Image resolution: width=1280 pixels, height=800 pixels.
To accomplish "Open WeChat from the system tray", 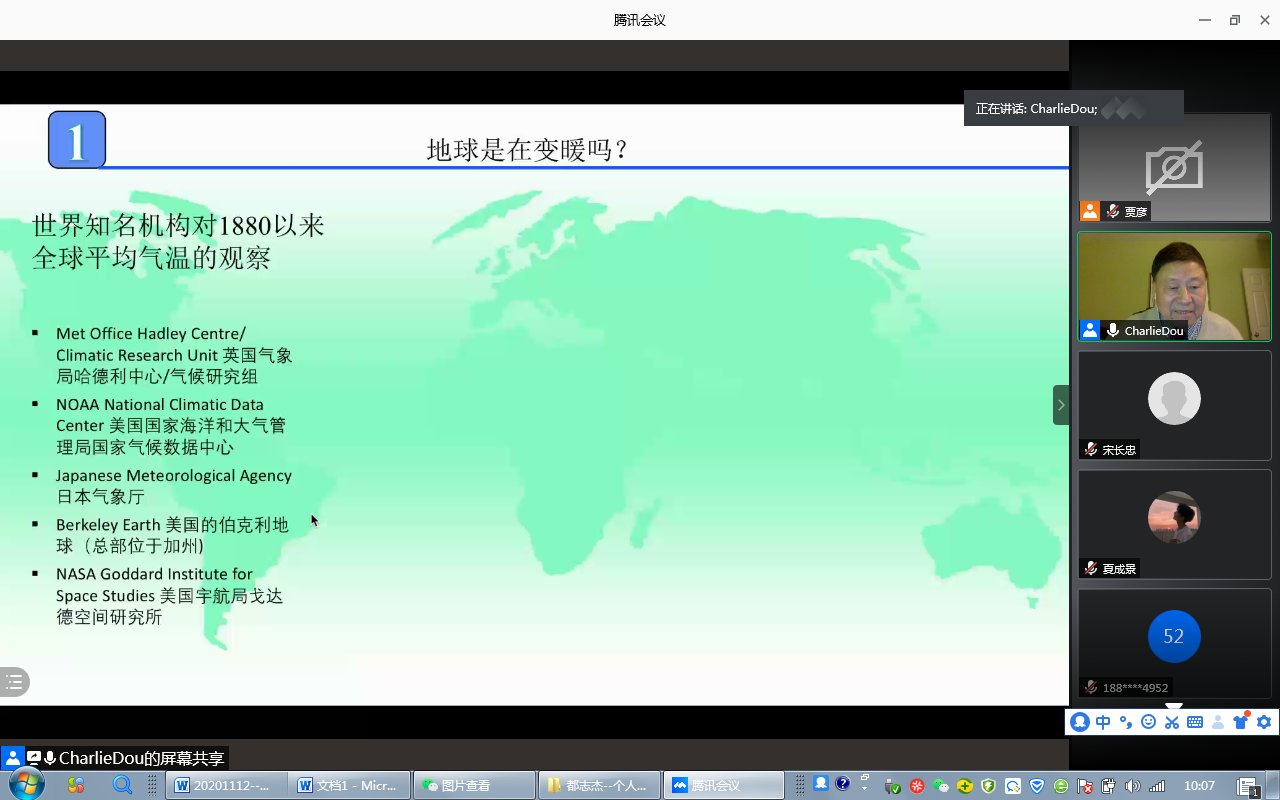I will coord(941,786).
